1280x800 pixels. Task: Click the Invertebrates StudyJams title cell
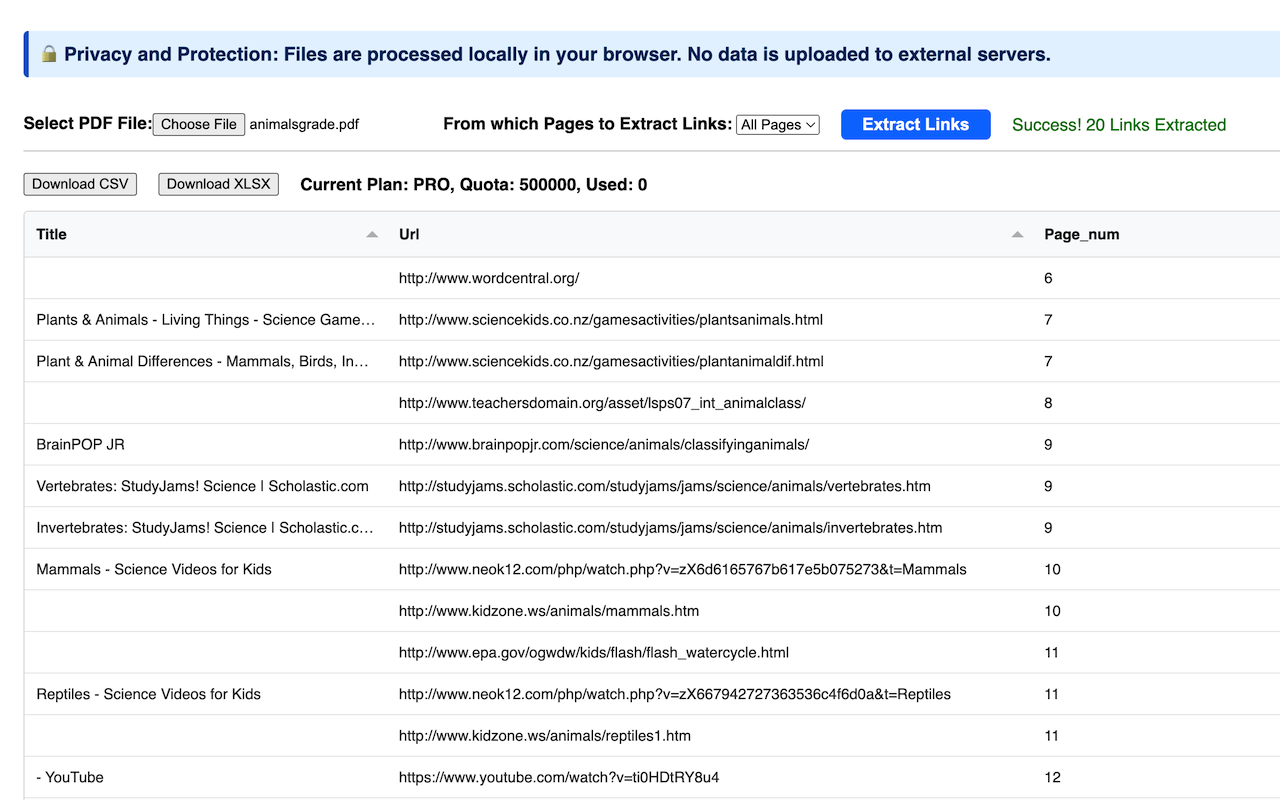pos(205,528)
